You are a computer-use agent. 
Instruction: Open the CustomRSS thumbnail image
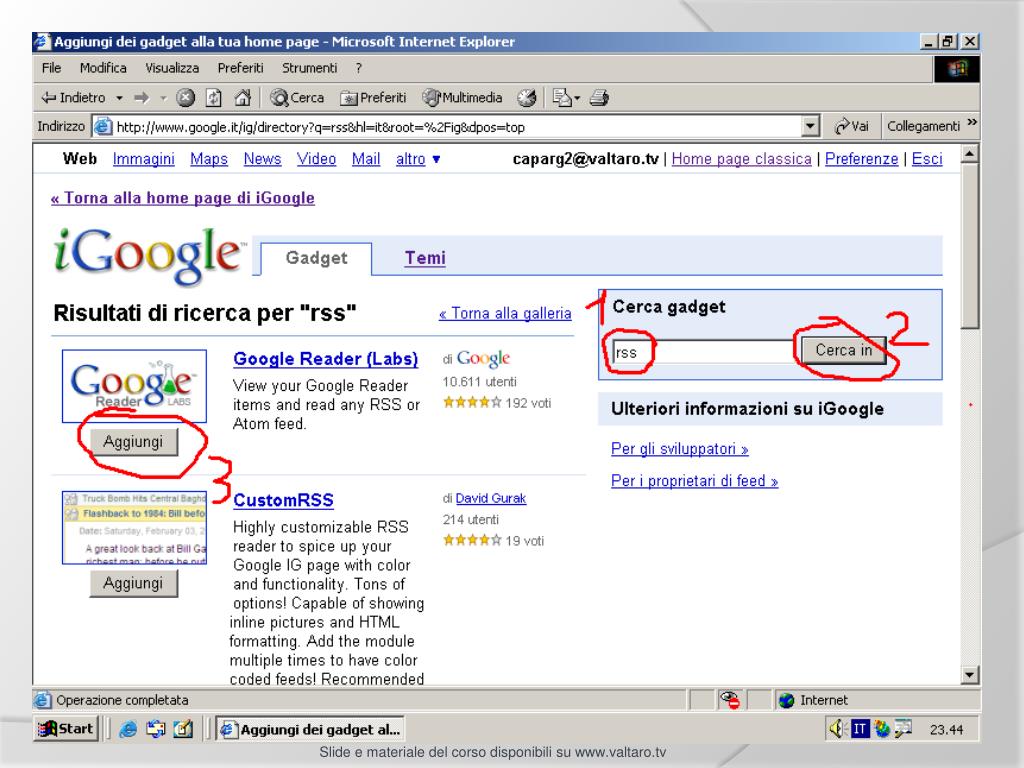click(x=135, y=528)
